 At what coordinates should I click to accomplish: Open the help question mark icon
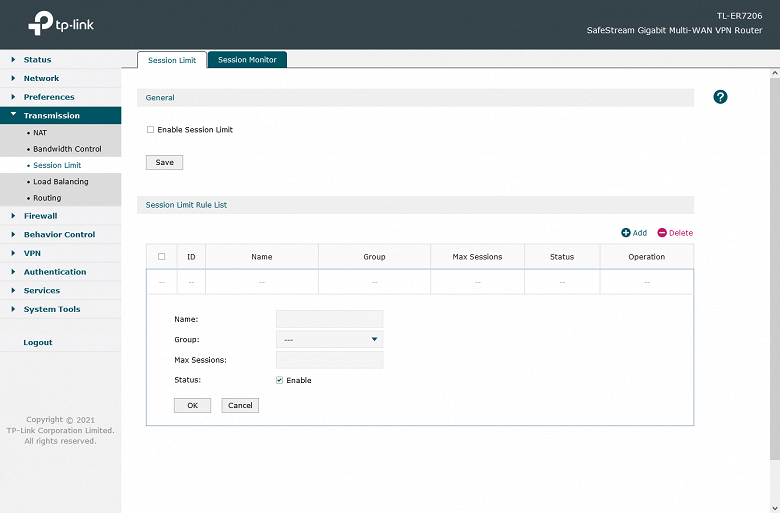tap(720, 97)
